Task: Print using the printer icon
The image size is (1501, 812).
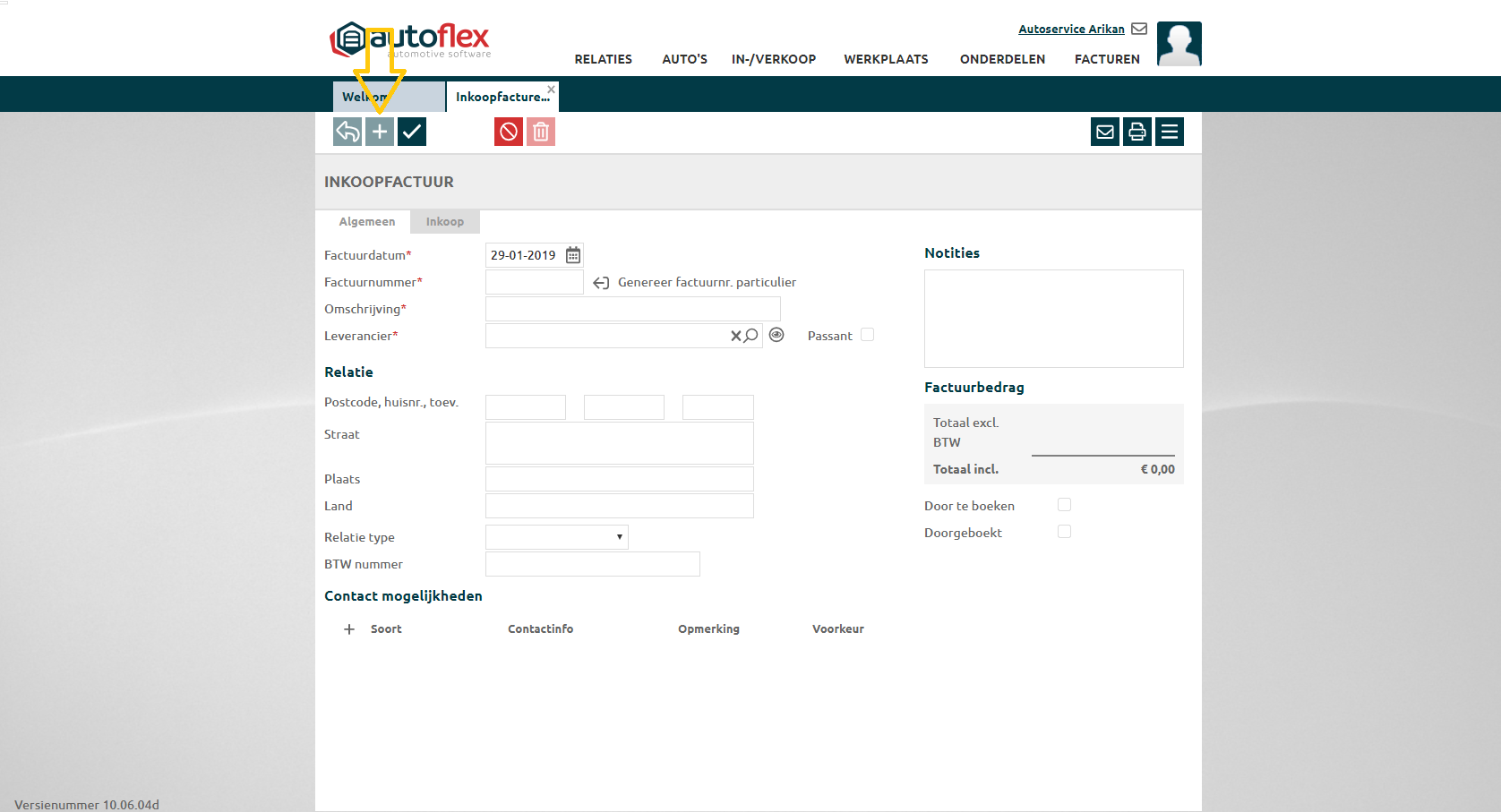Action: pos(1137,132)
